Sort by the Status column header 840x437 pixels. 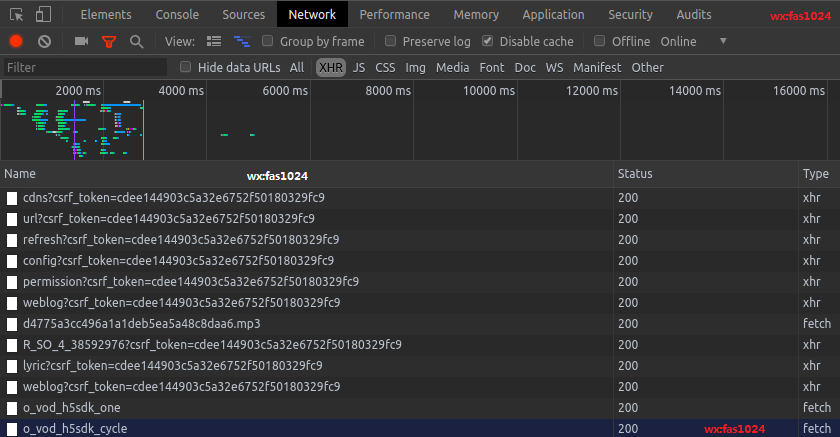706,174
